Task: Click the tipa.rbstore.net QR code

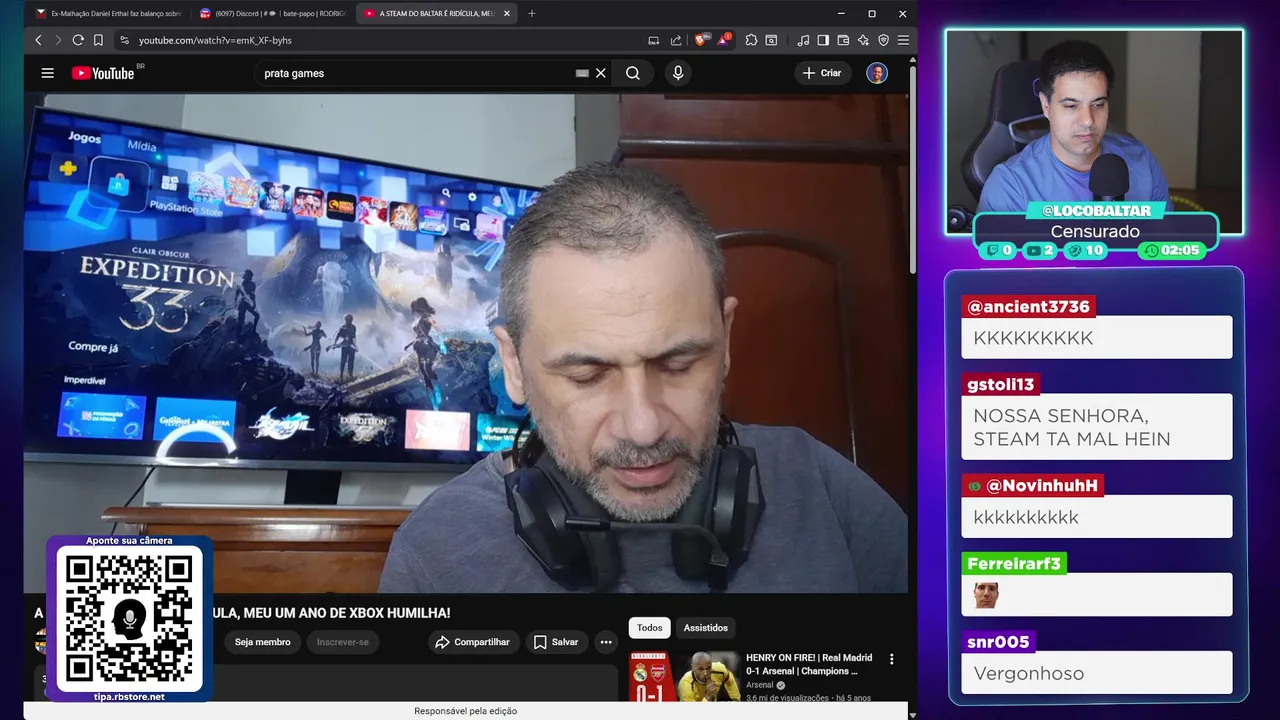Action: point(129,619)
